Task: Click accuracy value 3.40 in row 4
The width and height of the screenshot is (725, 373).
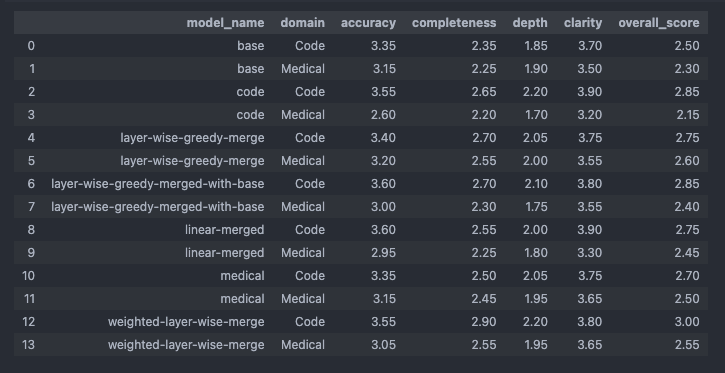Action: tap(383, 138)
